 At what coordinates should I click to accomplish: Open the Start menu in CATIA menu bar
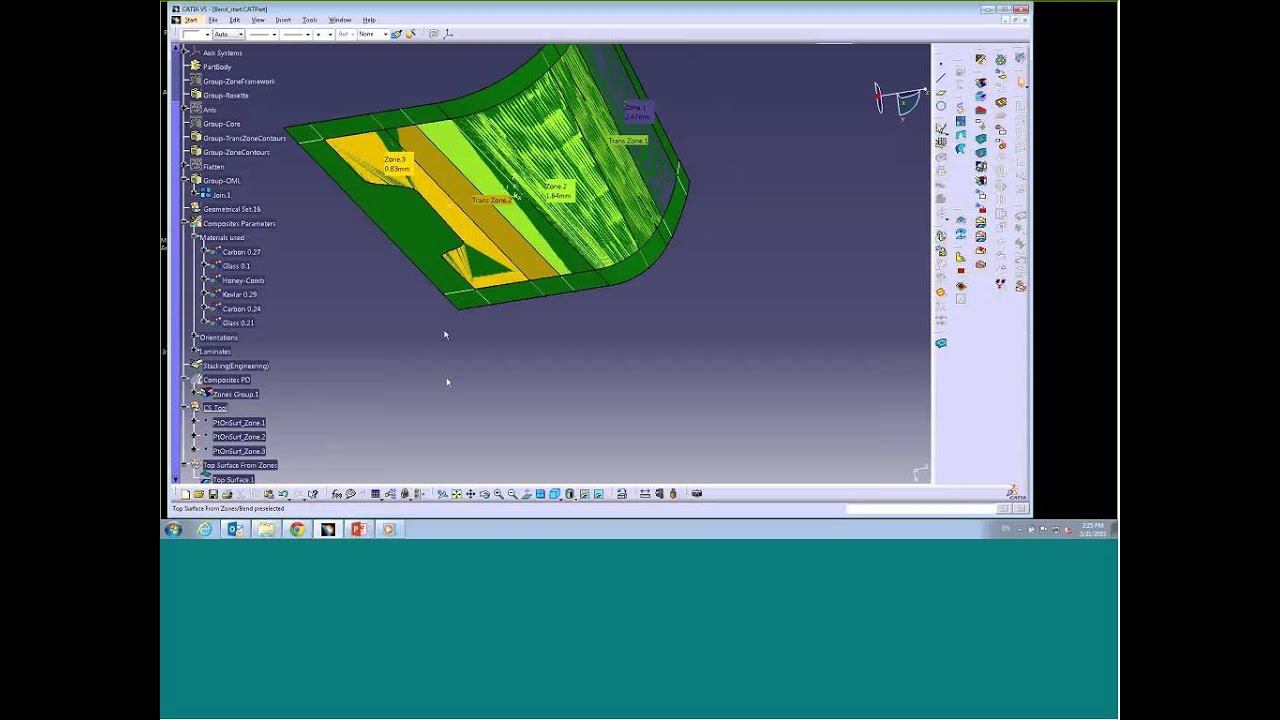[x=190, y=20]
